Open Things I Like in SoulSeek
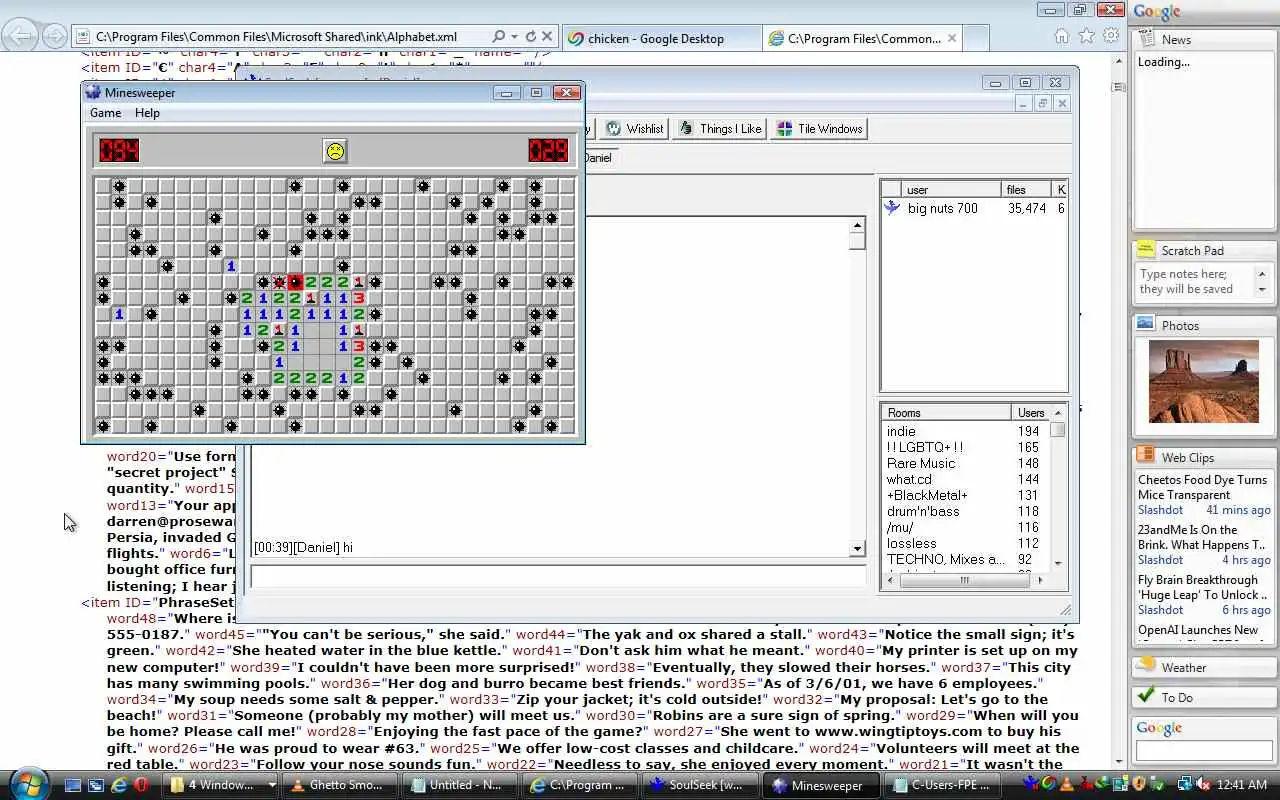This screenshot has width=1280, height=800. pos(720,129)
